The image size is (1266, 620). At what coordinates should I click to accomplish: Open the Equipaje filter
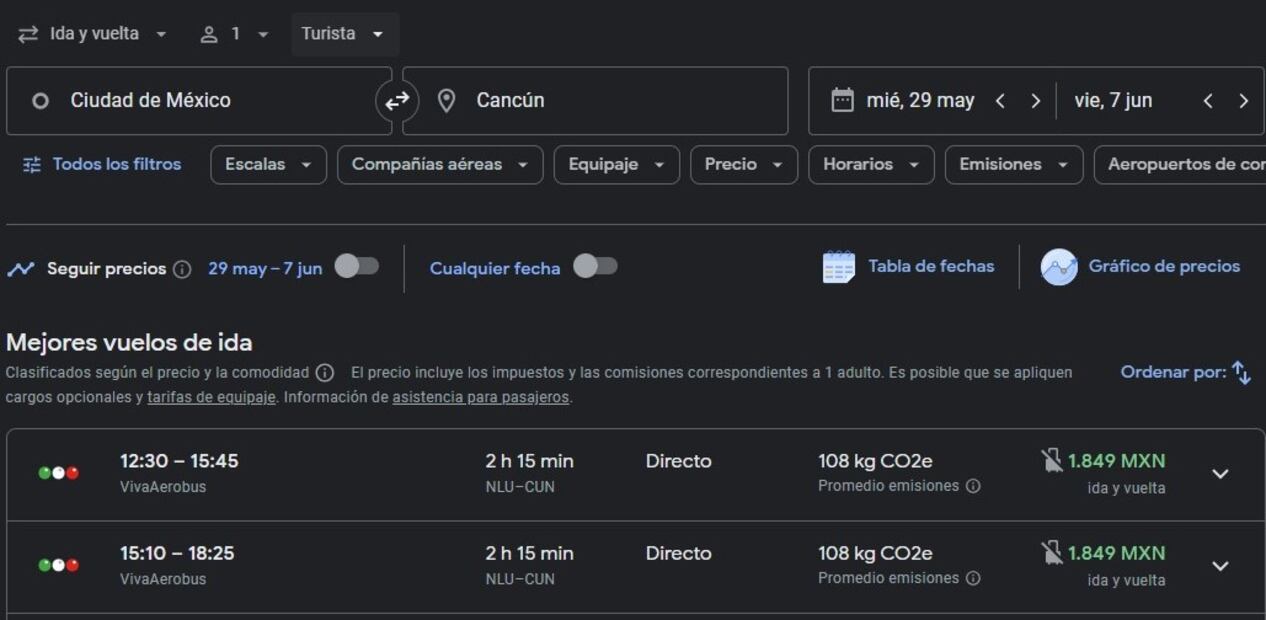(x=616, y=165)
